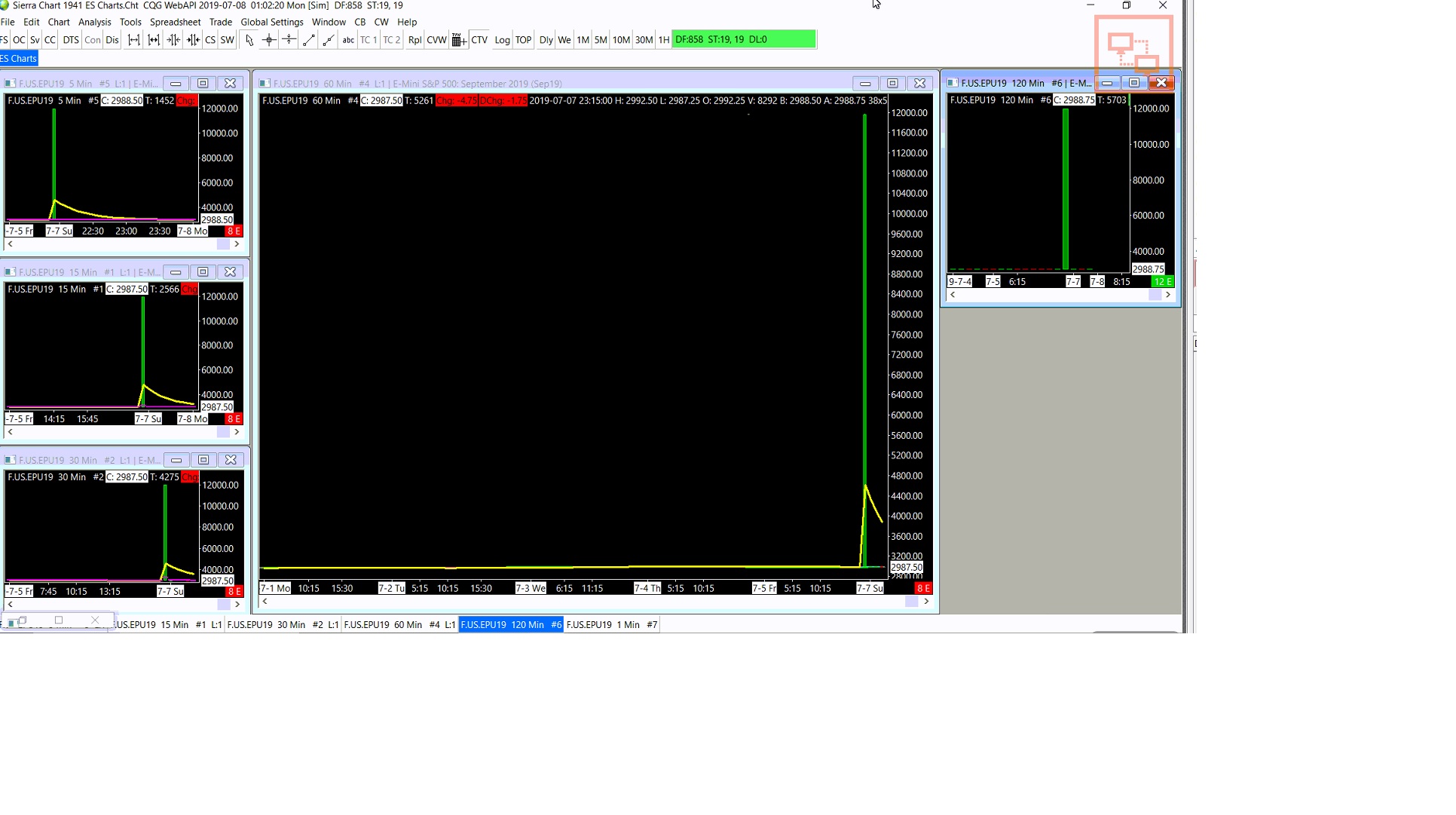The width and height of the screenshot is (1456, 815).
Task: Open the Global Settings menu
Action: click(271, 22)
